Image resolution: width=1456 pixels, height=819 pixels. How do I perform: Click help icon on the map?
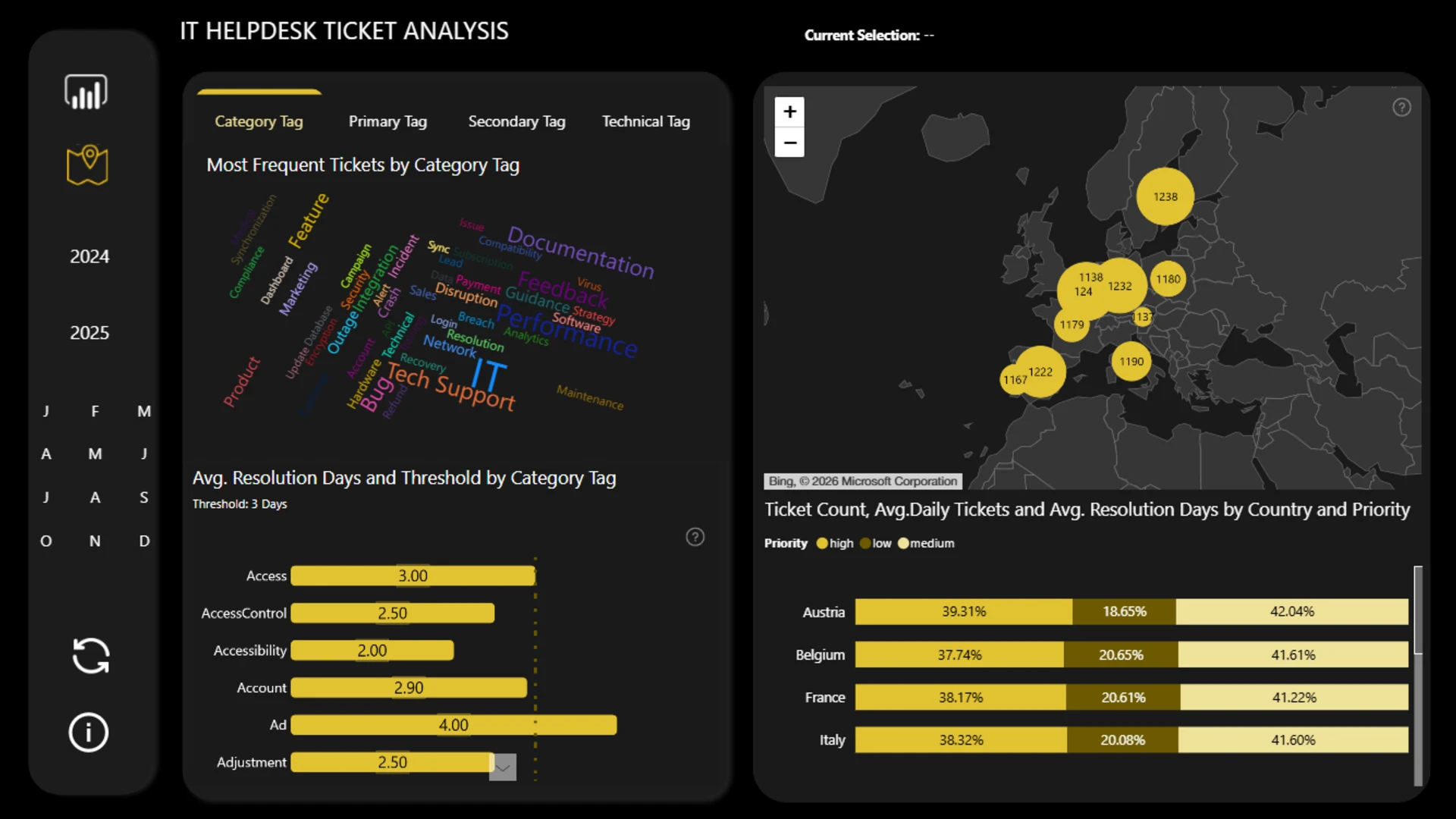[1401, 108]
